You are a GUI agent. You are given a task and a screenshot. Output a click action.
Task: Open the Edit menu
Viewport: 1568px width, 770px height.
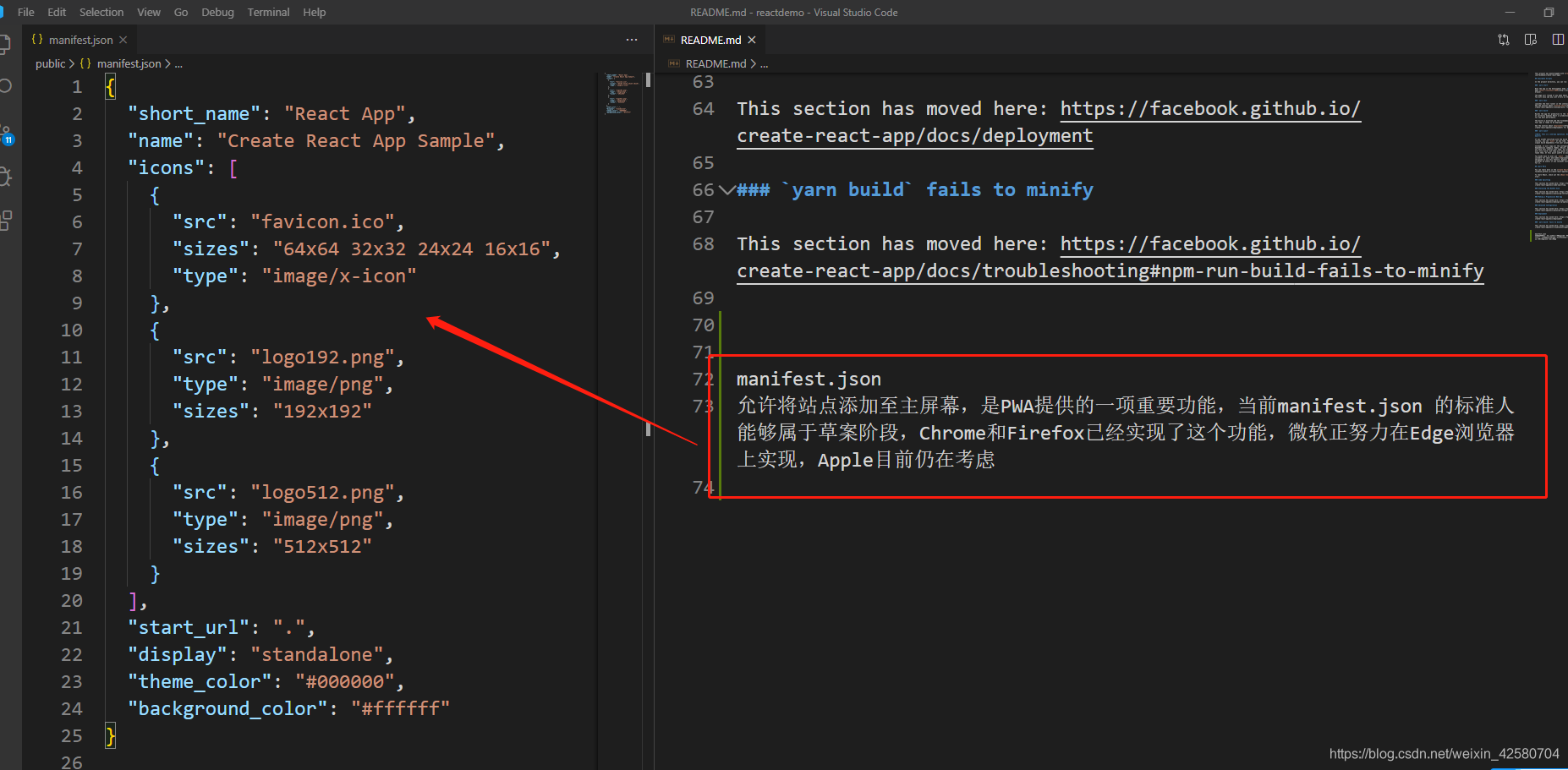(57, 12)
